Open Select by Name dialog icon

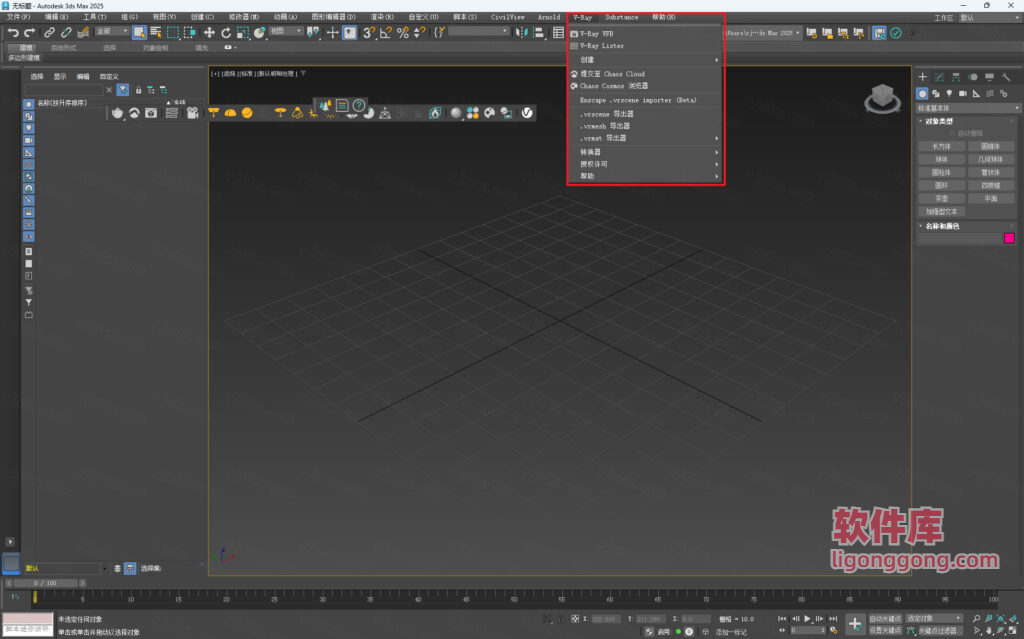coord(156,32)
